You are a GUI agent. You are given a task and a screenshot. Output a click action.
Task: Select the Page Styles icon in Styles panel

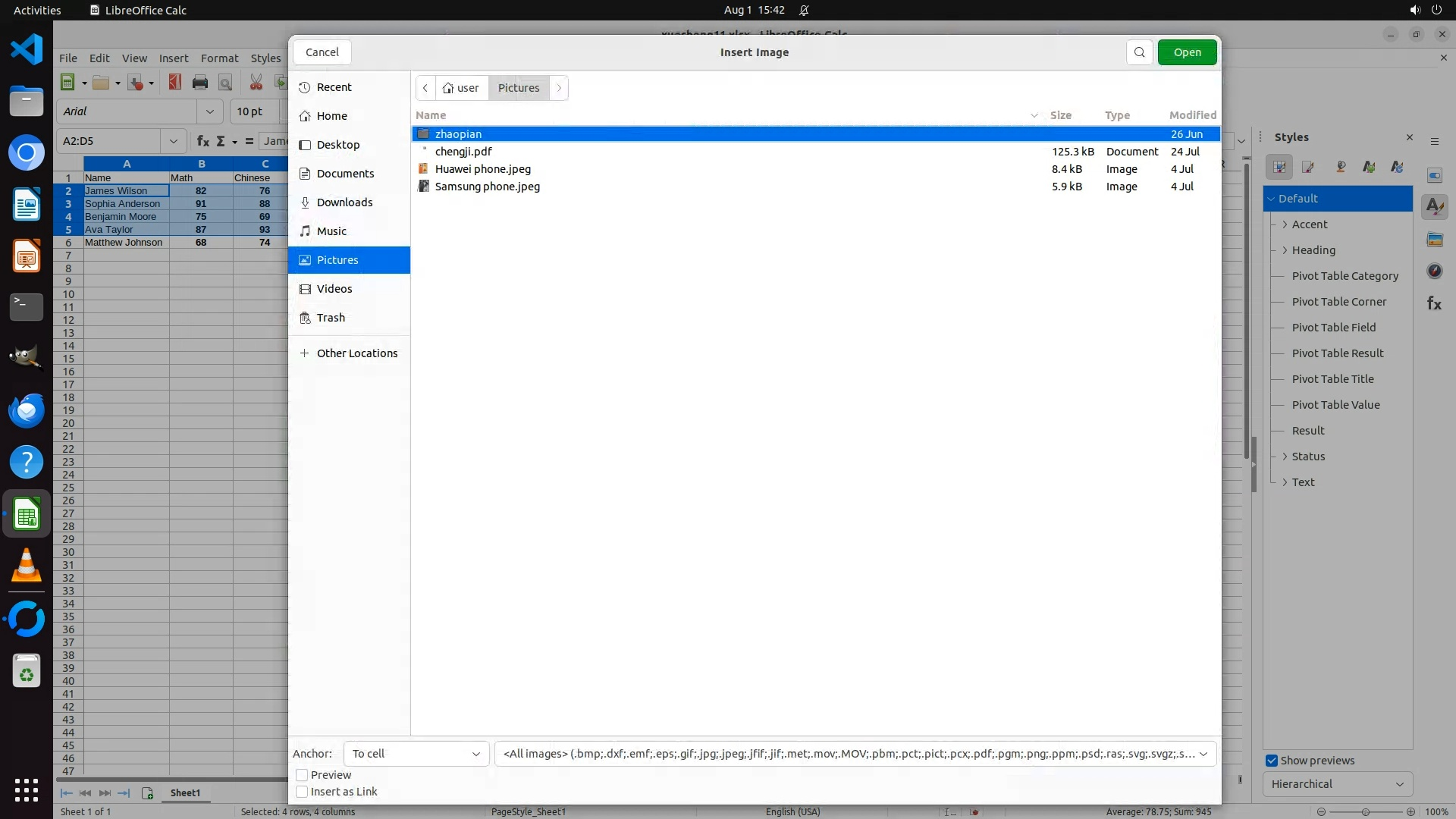tap(1308, 167)
